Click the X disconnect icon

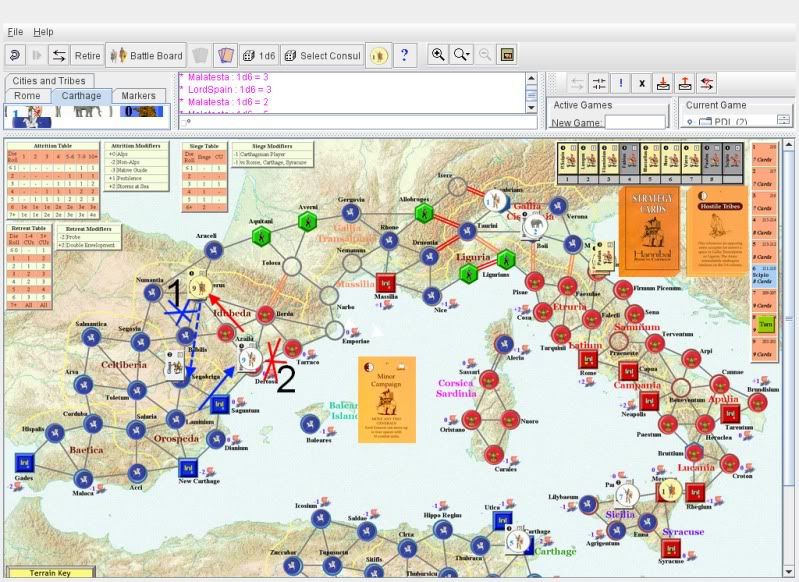click(x=642, y=83)
